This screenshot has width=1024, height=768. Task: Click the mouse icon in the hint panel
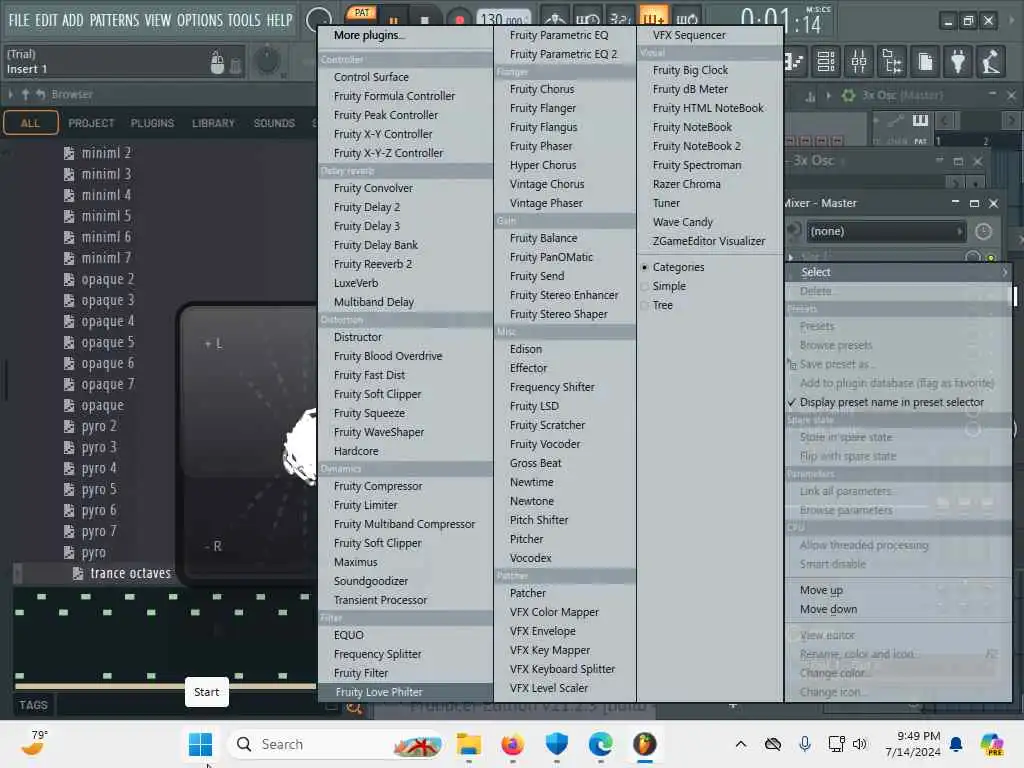(217, 63)
